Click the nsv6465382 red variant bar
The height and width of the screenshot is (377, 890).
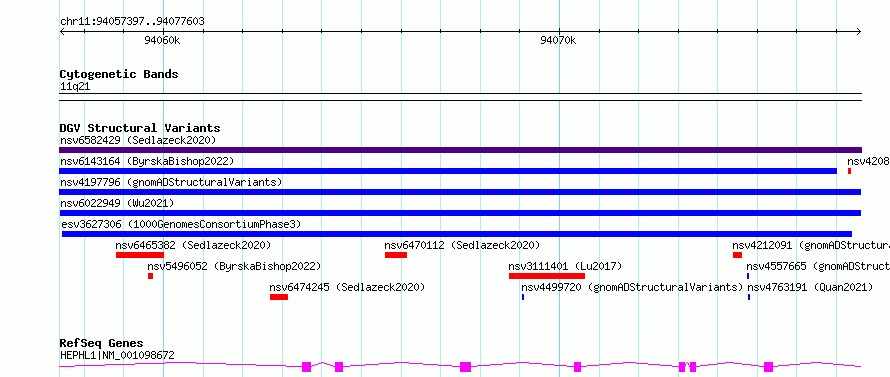point(140,255)
